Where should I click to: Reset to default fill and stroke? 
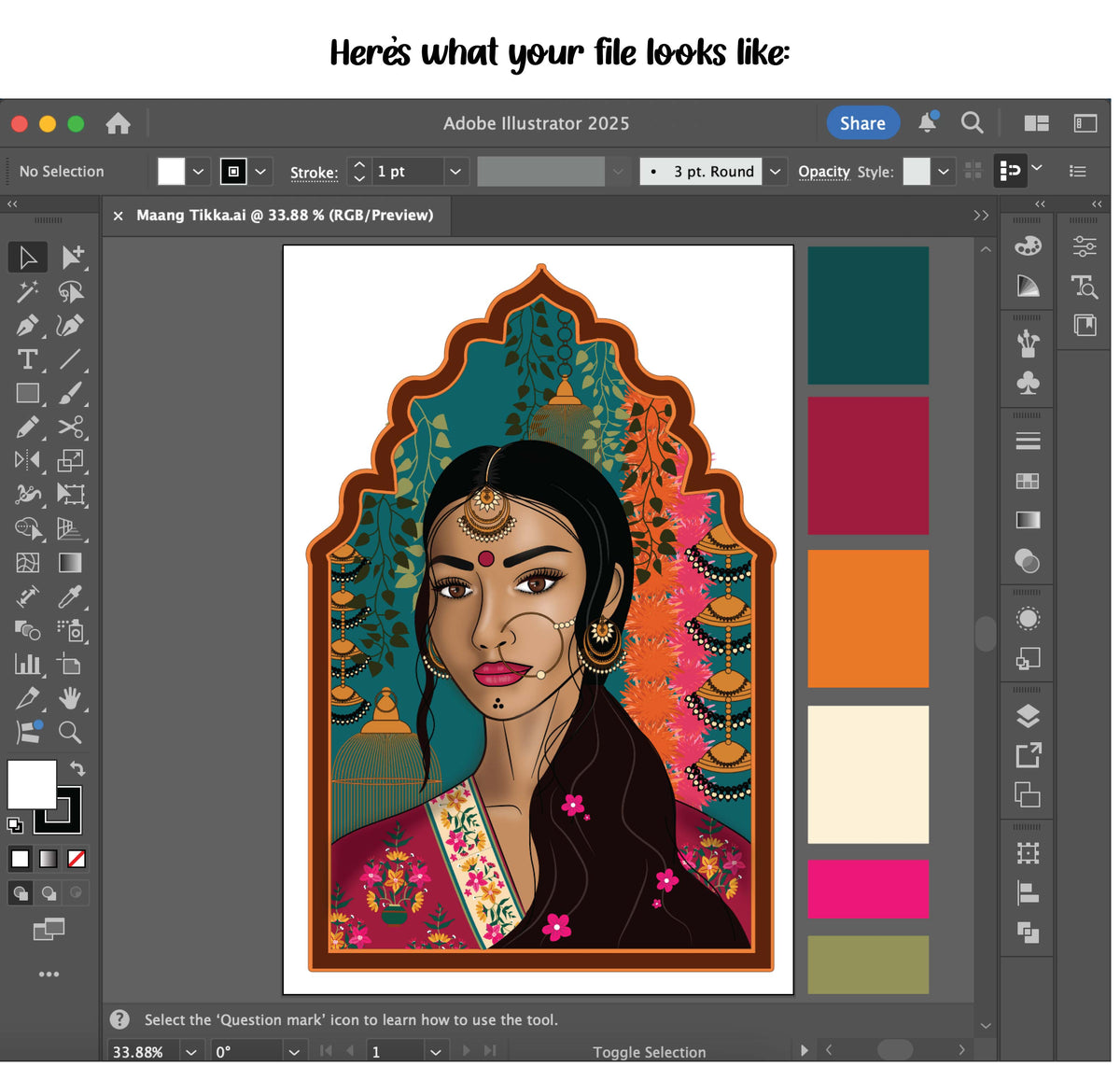pyautogui.click(x=15, y=825)
